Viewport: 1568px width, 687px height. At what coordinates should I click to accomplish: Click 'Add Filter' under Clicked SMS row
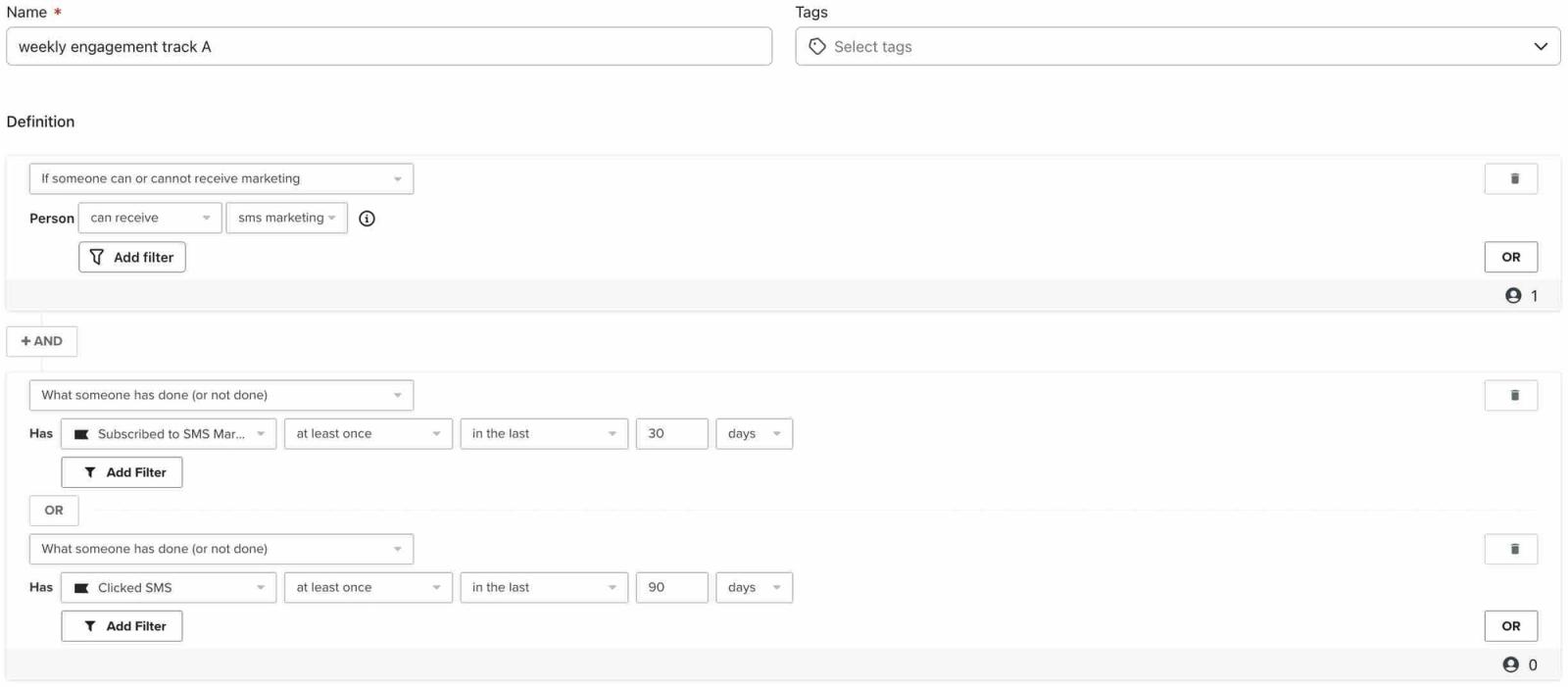pos(122,626)
